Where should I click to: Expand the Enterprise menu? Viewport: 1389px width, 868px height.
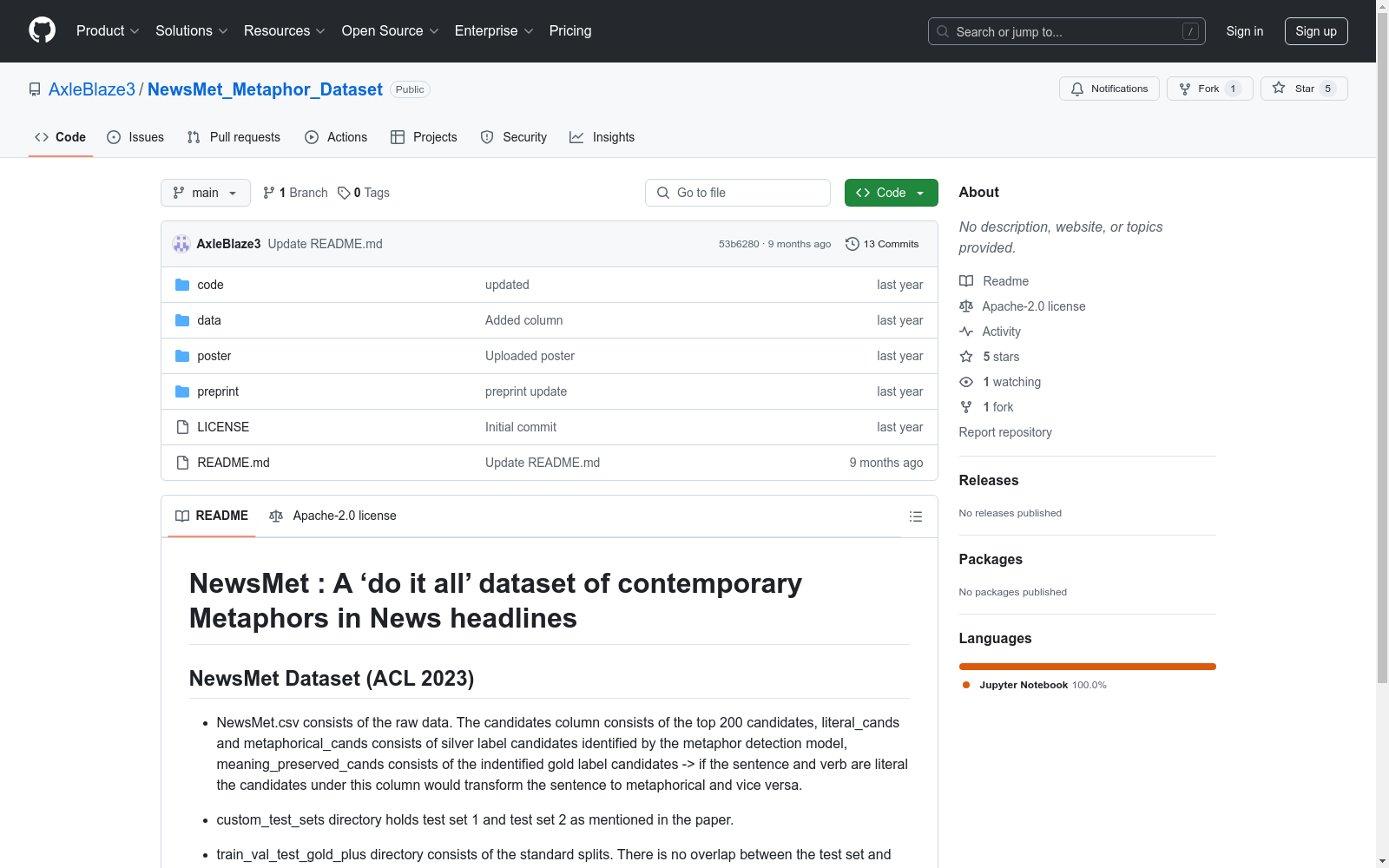494,31
